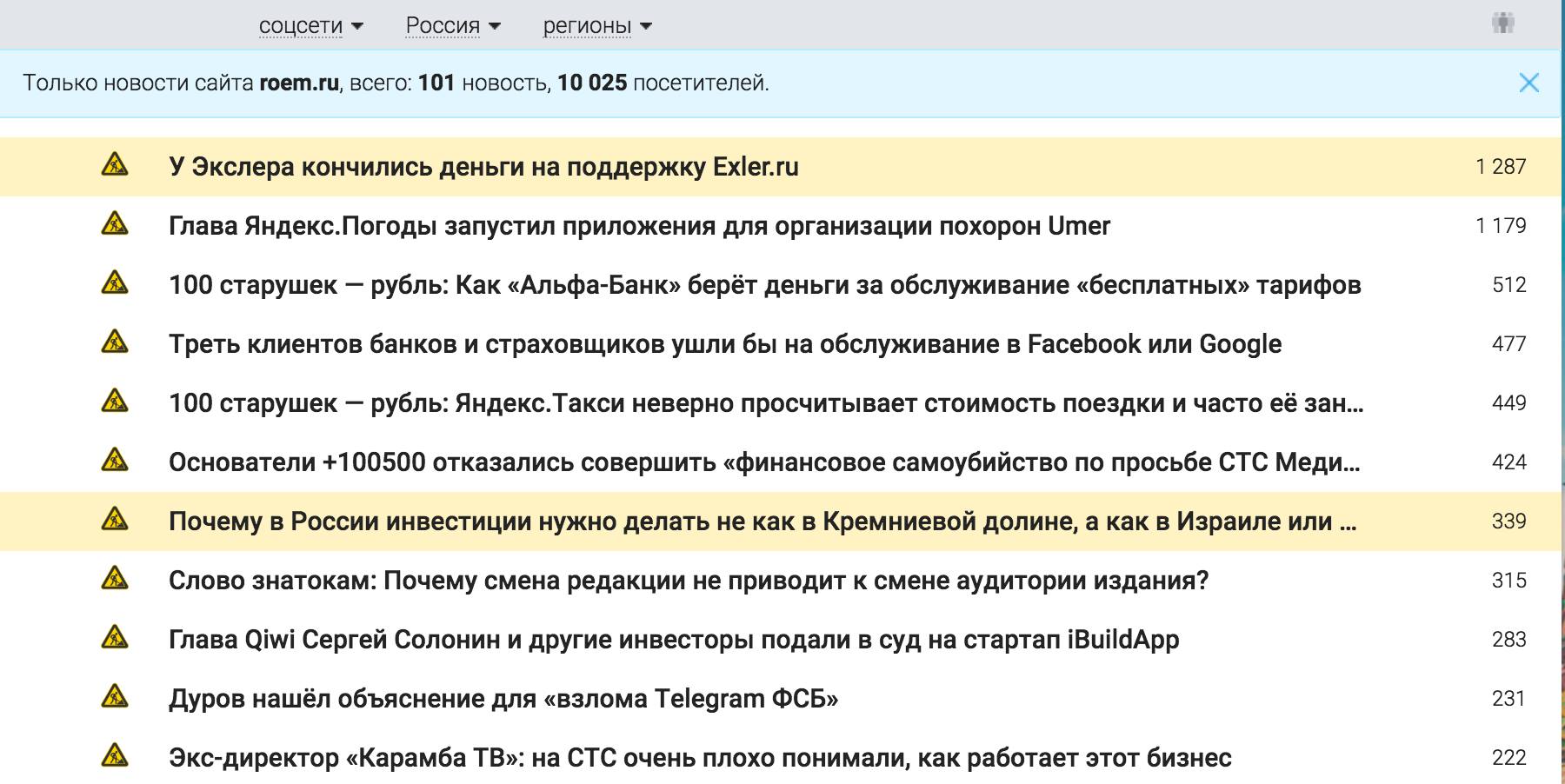
Task: Expand the соцсети dropdown
Action: click(x=310, y=26)
